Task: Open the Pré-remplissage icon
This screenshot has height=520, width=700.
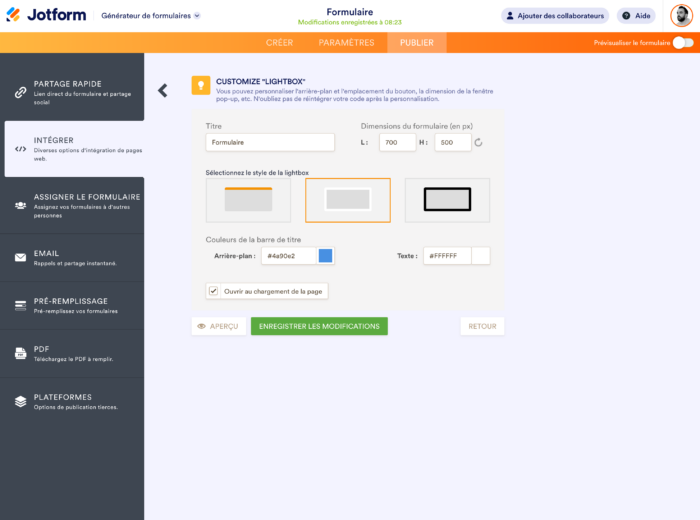Action: click(x=21, y=305)
